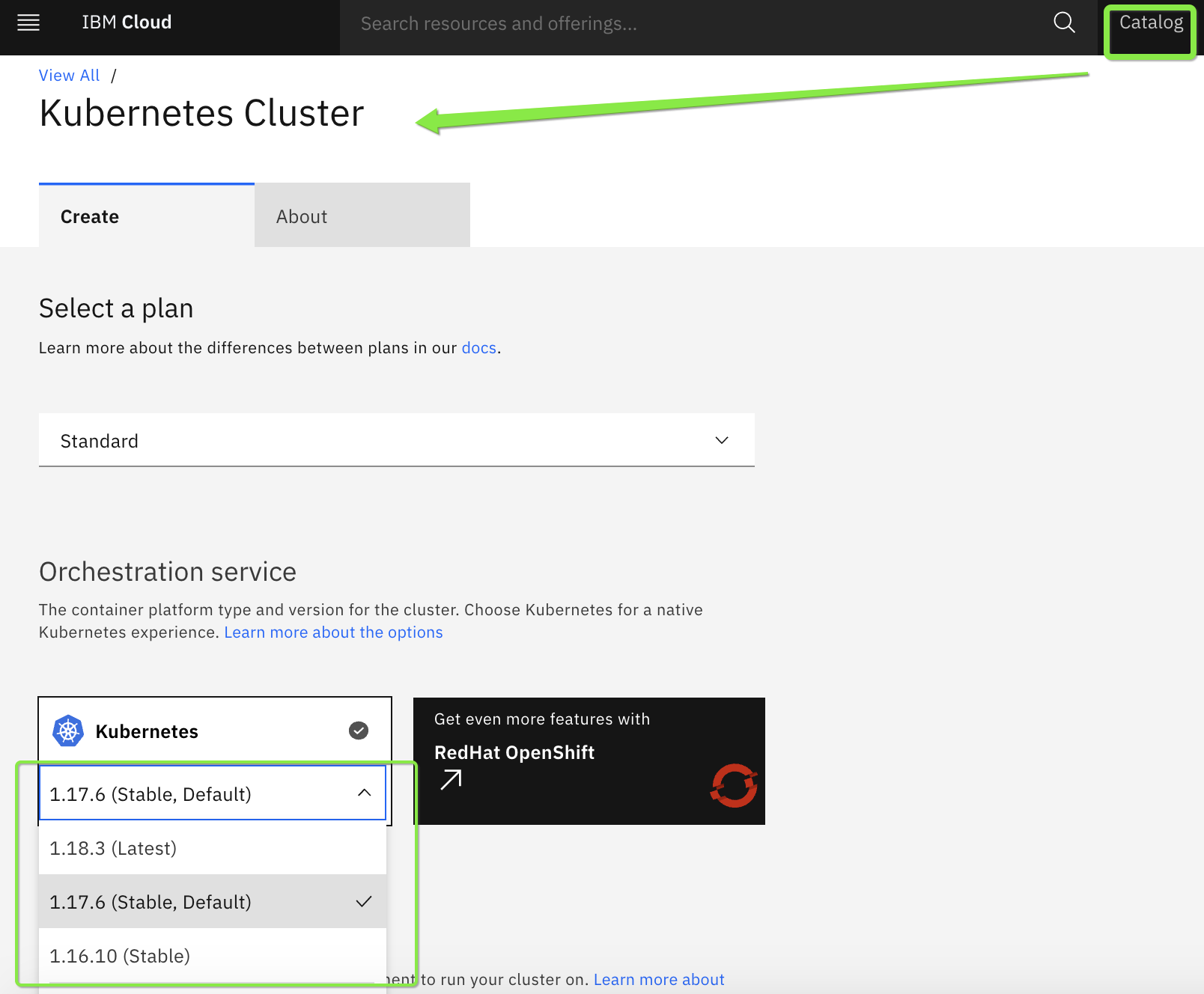Click the search magnifier icon
Screen dimensions: 1204x994
point(1064,23)
